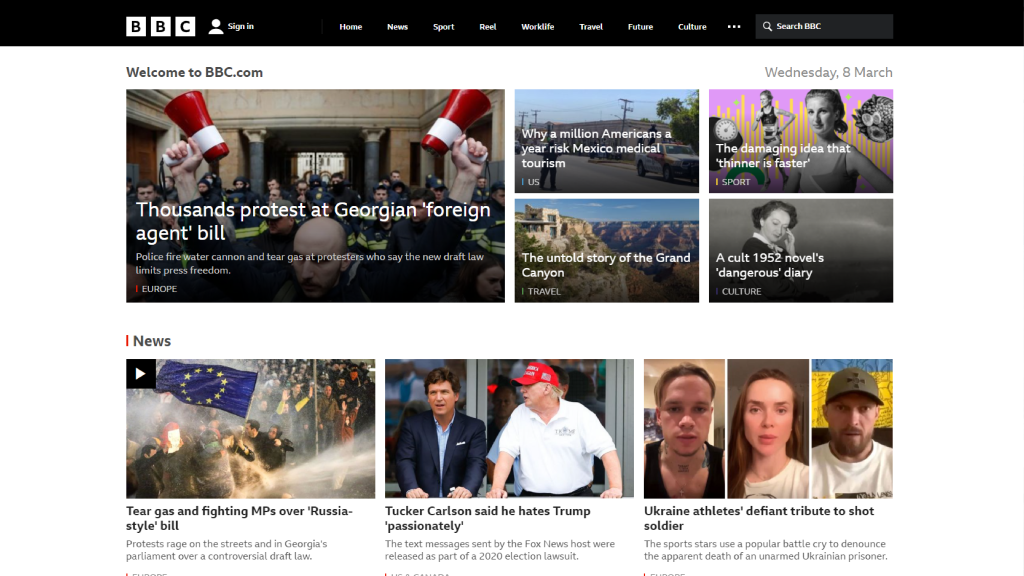The image size is (1024, 576).
Task: Click the EUROPE tag on main story
Action: (159, 289)
